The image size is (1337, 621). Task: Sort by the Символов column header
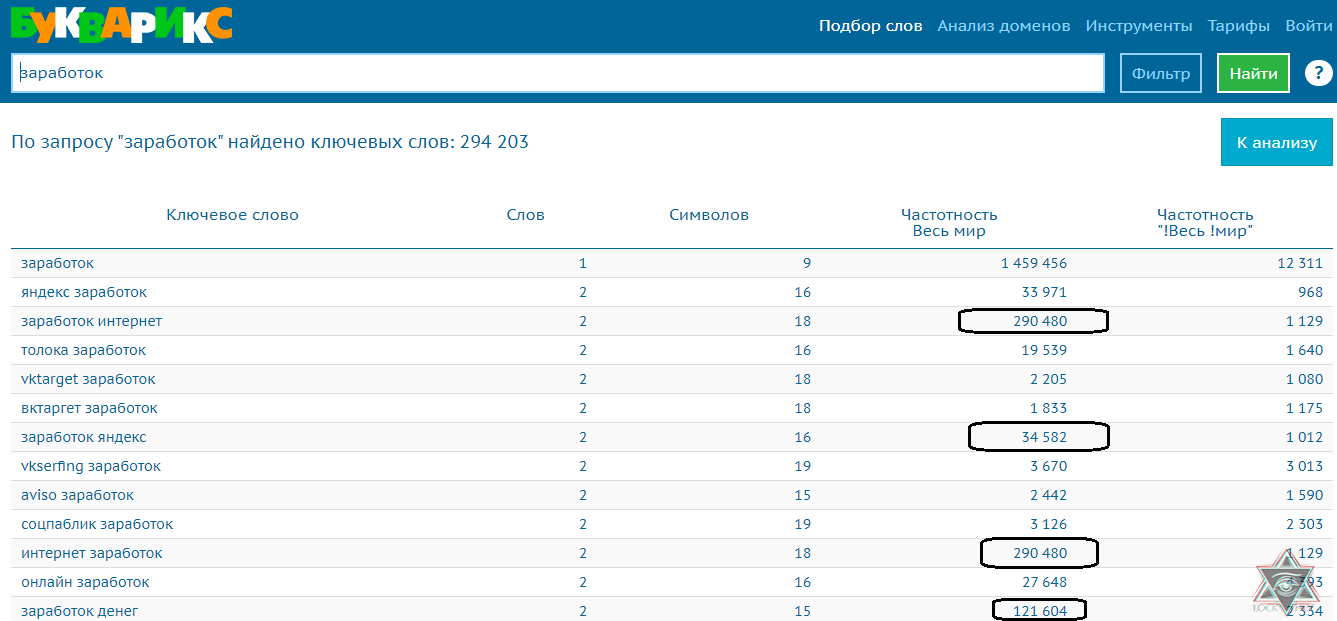[x=709, y=215]
